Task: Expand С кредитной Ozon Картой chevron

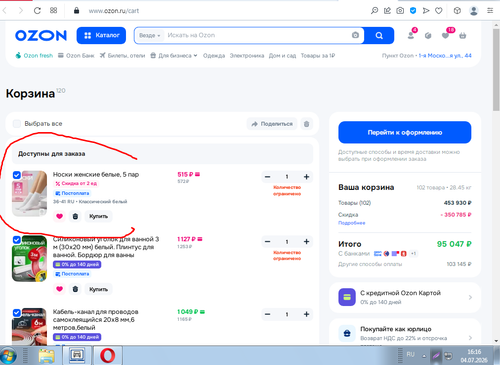Action: pos(470,297)
